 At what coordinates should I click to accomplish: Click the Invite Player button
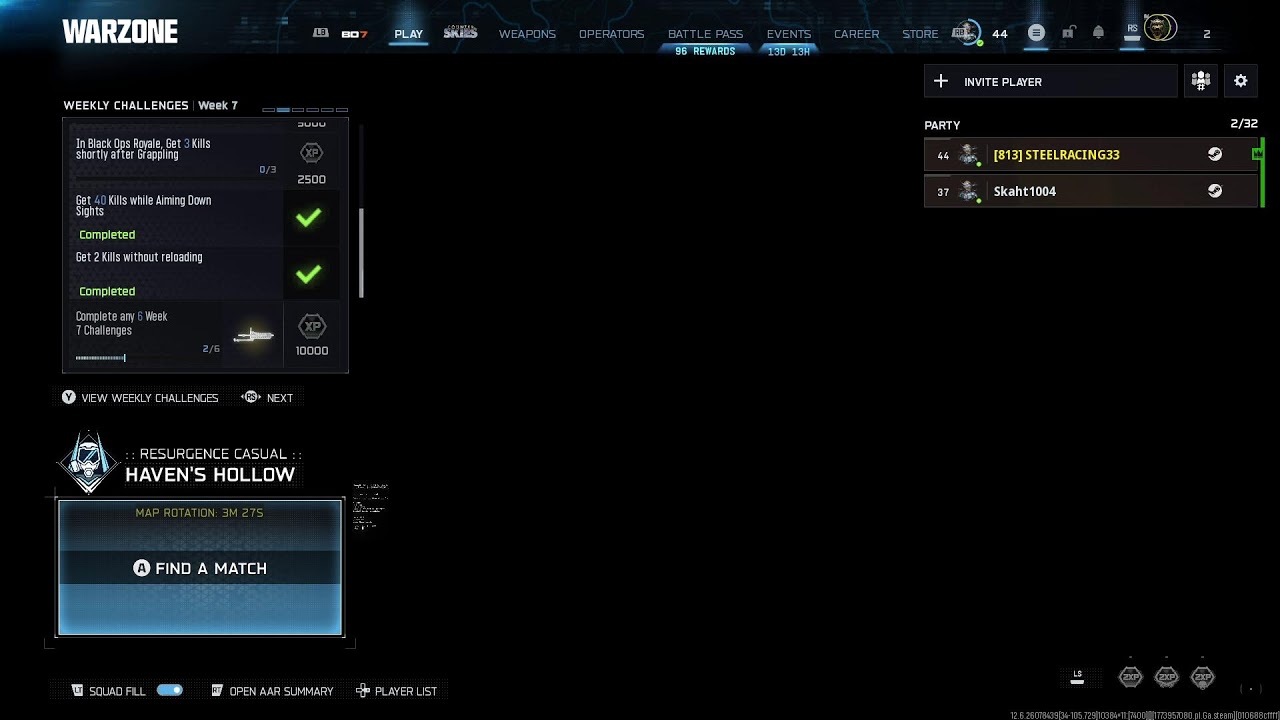click(x=1051, y=82)
